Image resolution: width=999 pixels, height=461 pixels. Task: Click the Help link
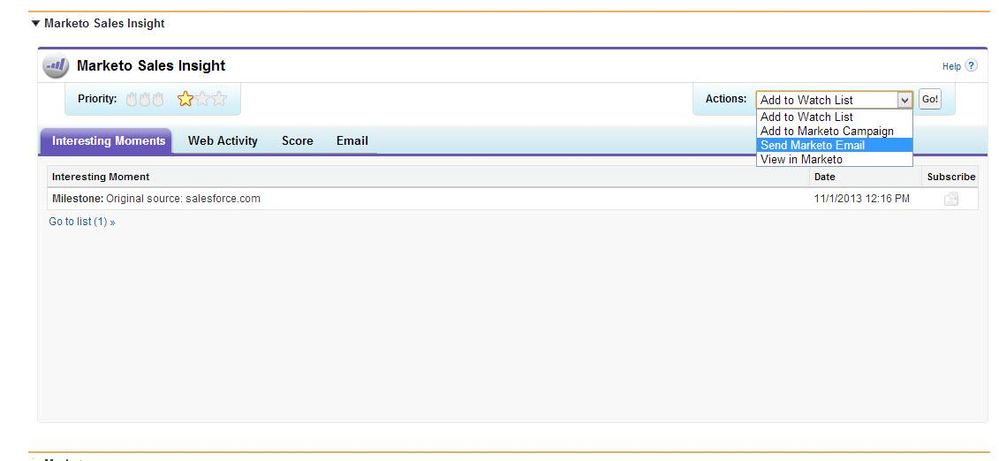(x=951, y=67)
